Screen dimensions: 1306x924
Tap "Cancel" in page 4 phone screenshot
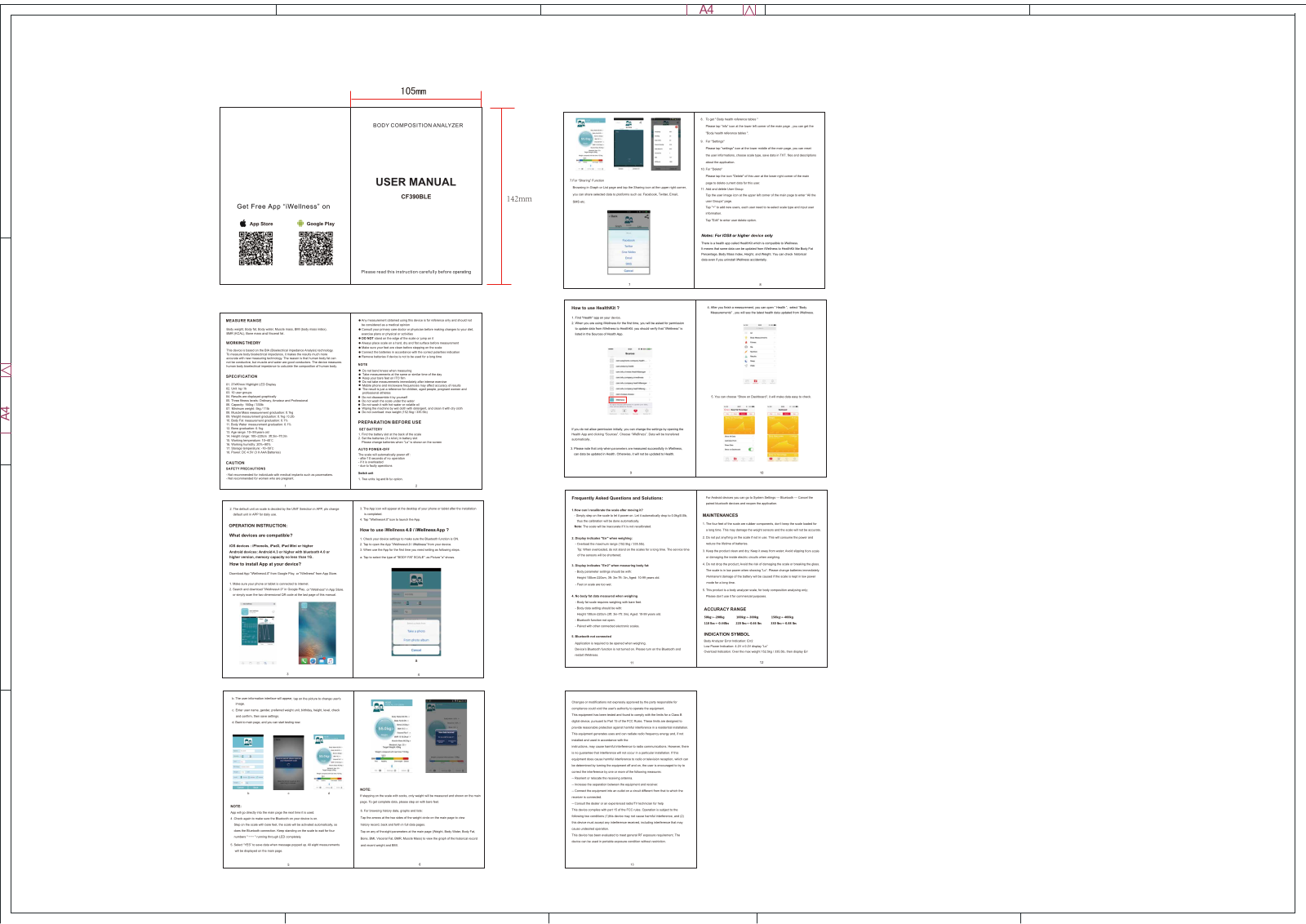click(416, 650)
